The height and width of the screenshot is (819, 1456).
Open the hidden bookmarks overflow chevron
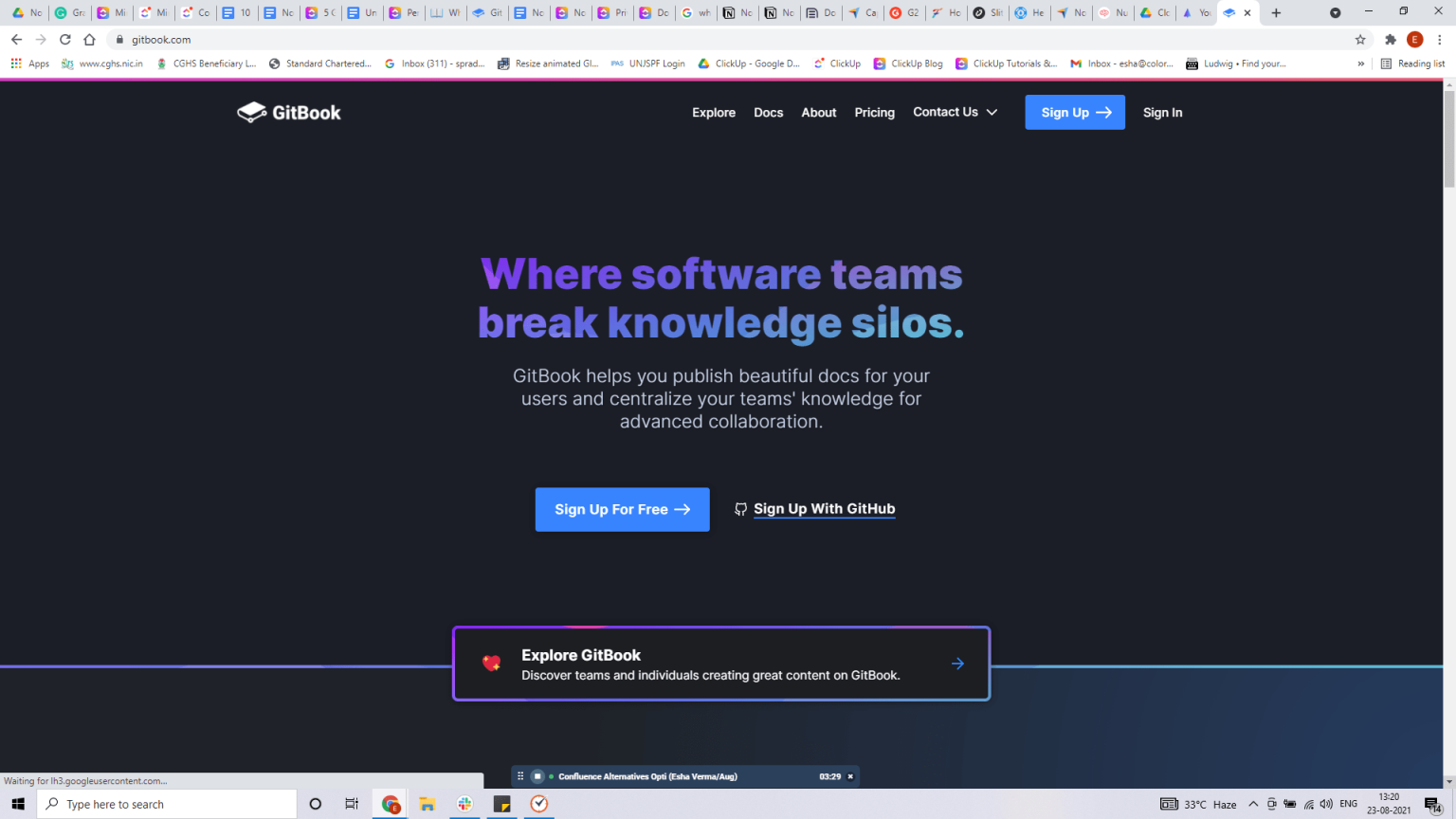pyautogui.click(x=1362, y=63)
